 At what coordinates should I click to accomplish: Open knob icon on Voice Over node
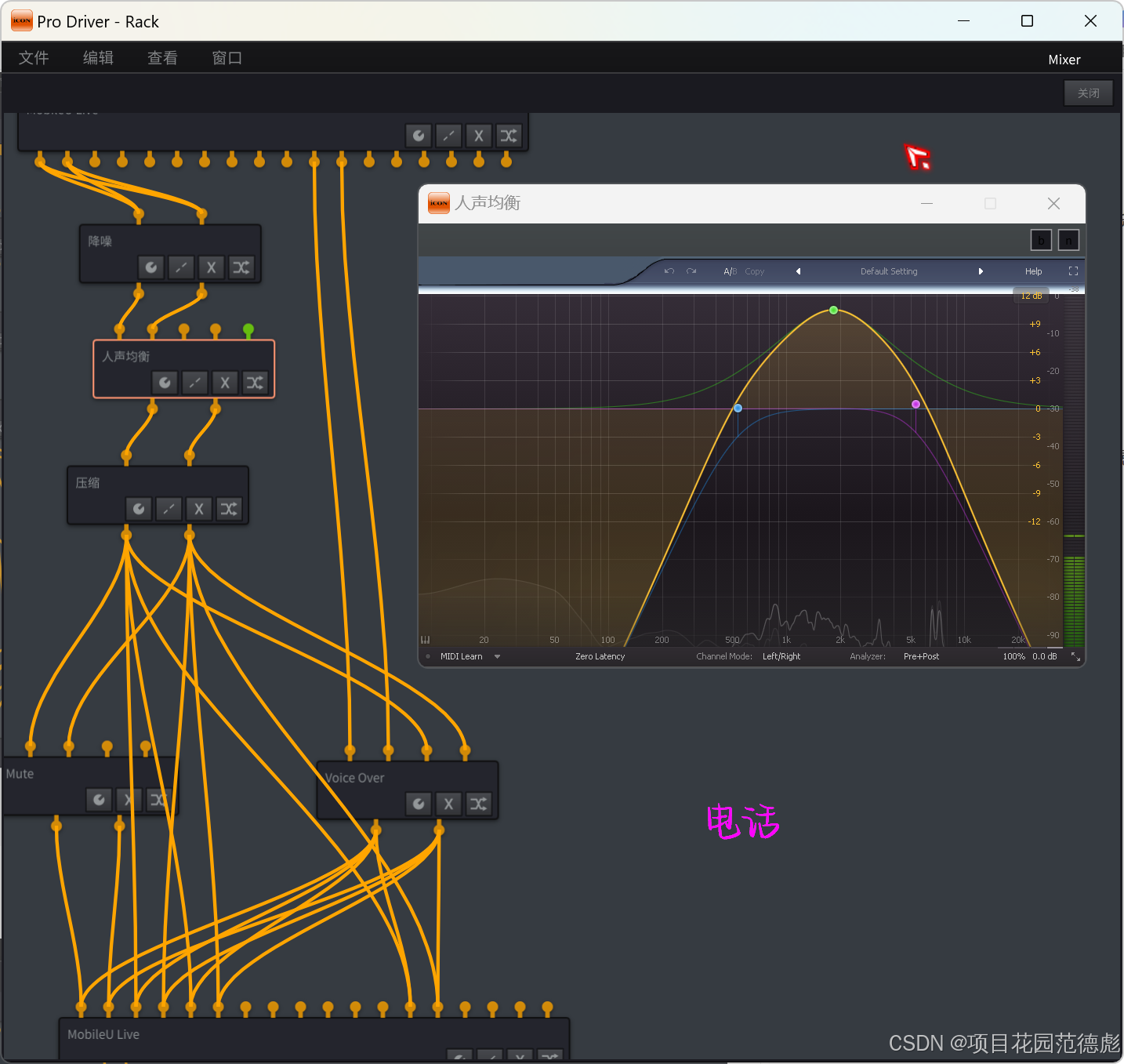(419, 804)
